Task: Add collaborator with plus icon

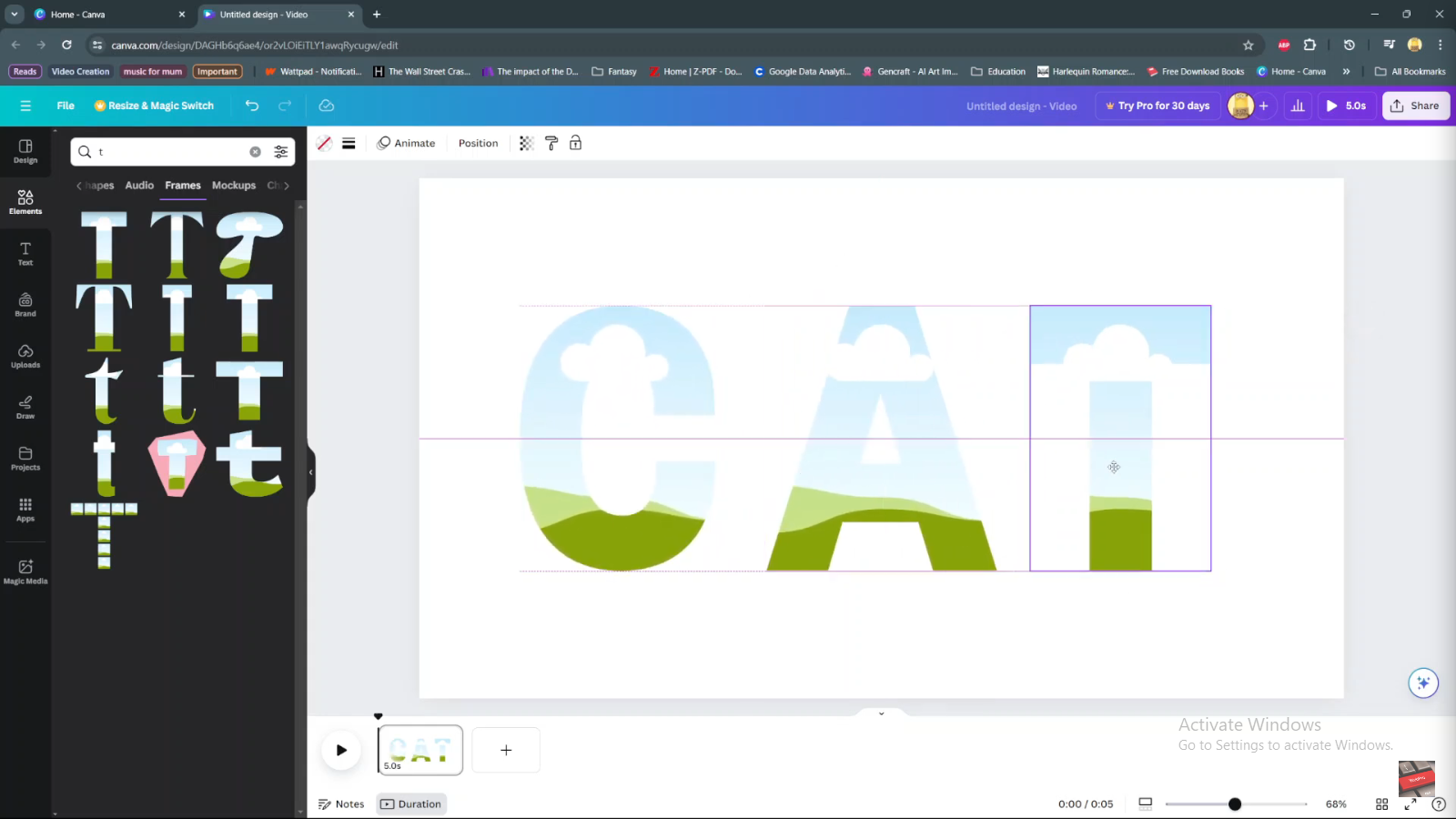Action: click(1263, 106)
